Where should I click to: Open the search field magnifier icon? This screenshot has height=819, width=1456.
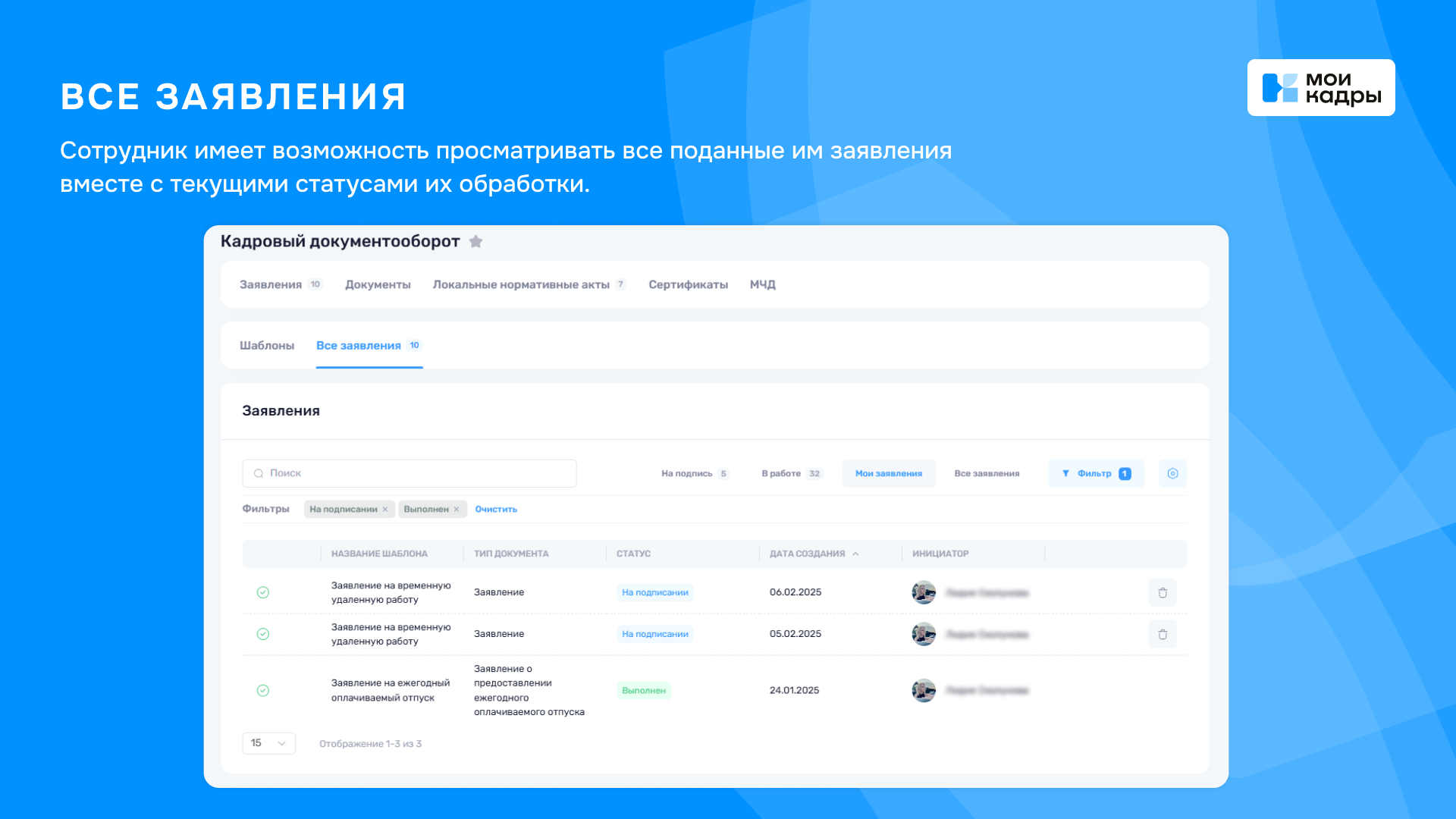click(x=259, y=472)
